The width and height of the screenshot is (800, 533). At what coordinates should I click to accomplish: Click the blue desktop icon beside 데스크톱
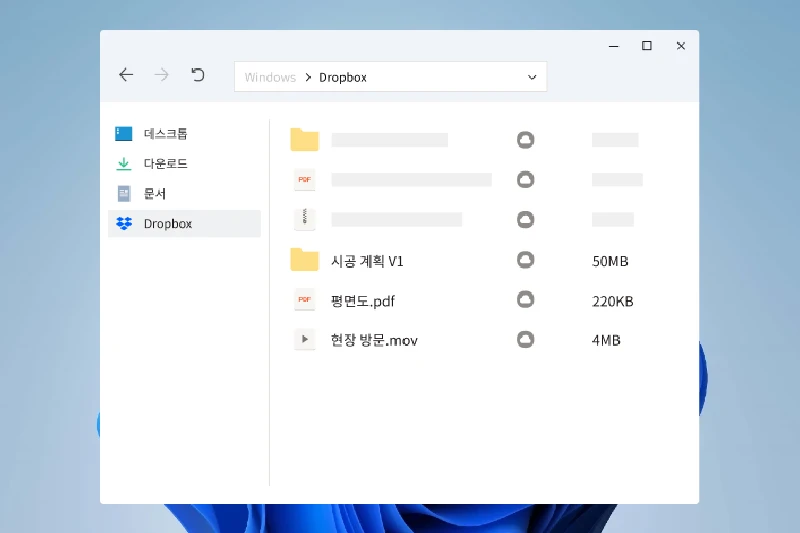click(123, 134)
